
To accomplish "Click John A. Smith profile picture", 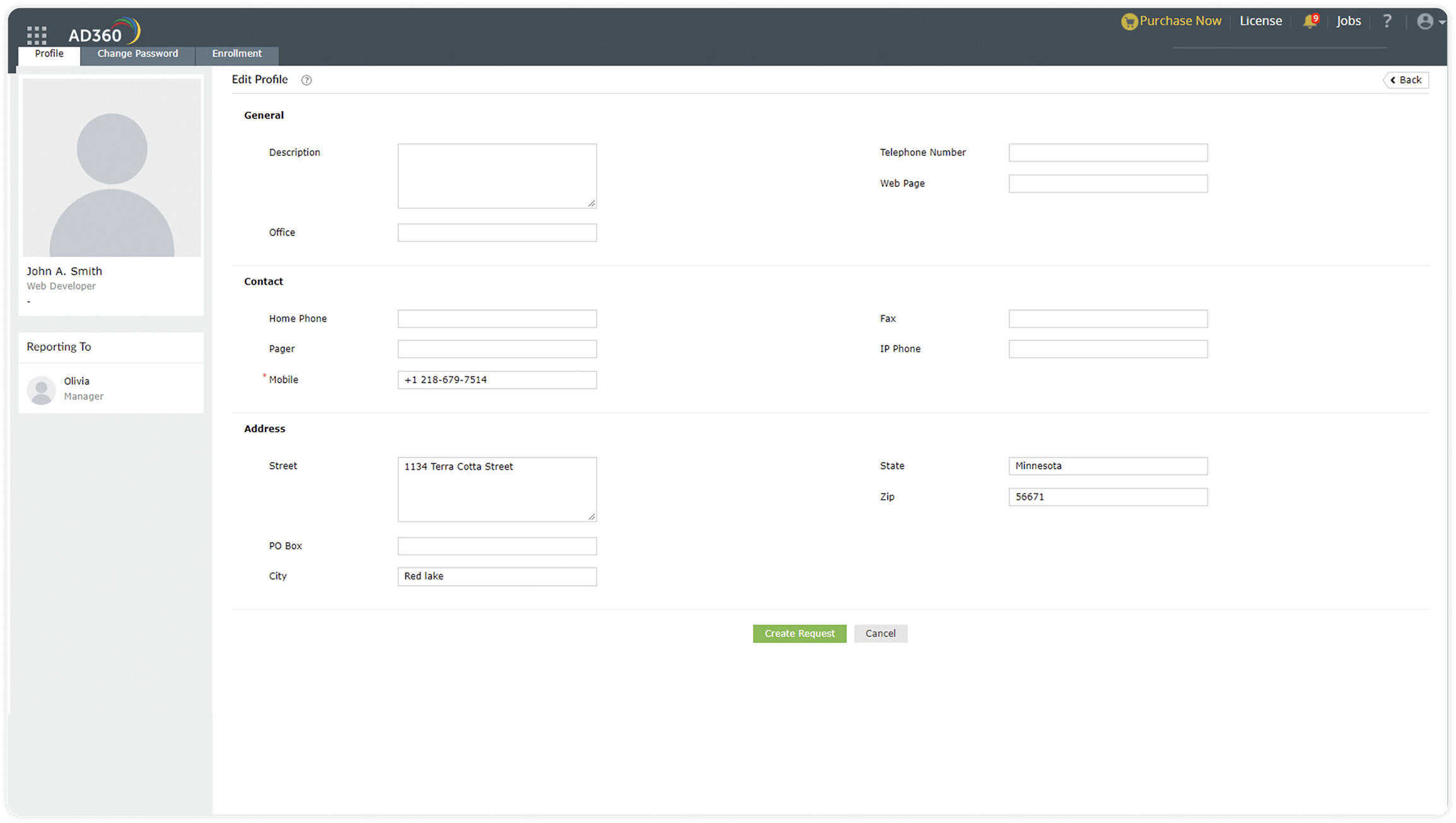I will tap(112, 168).
